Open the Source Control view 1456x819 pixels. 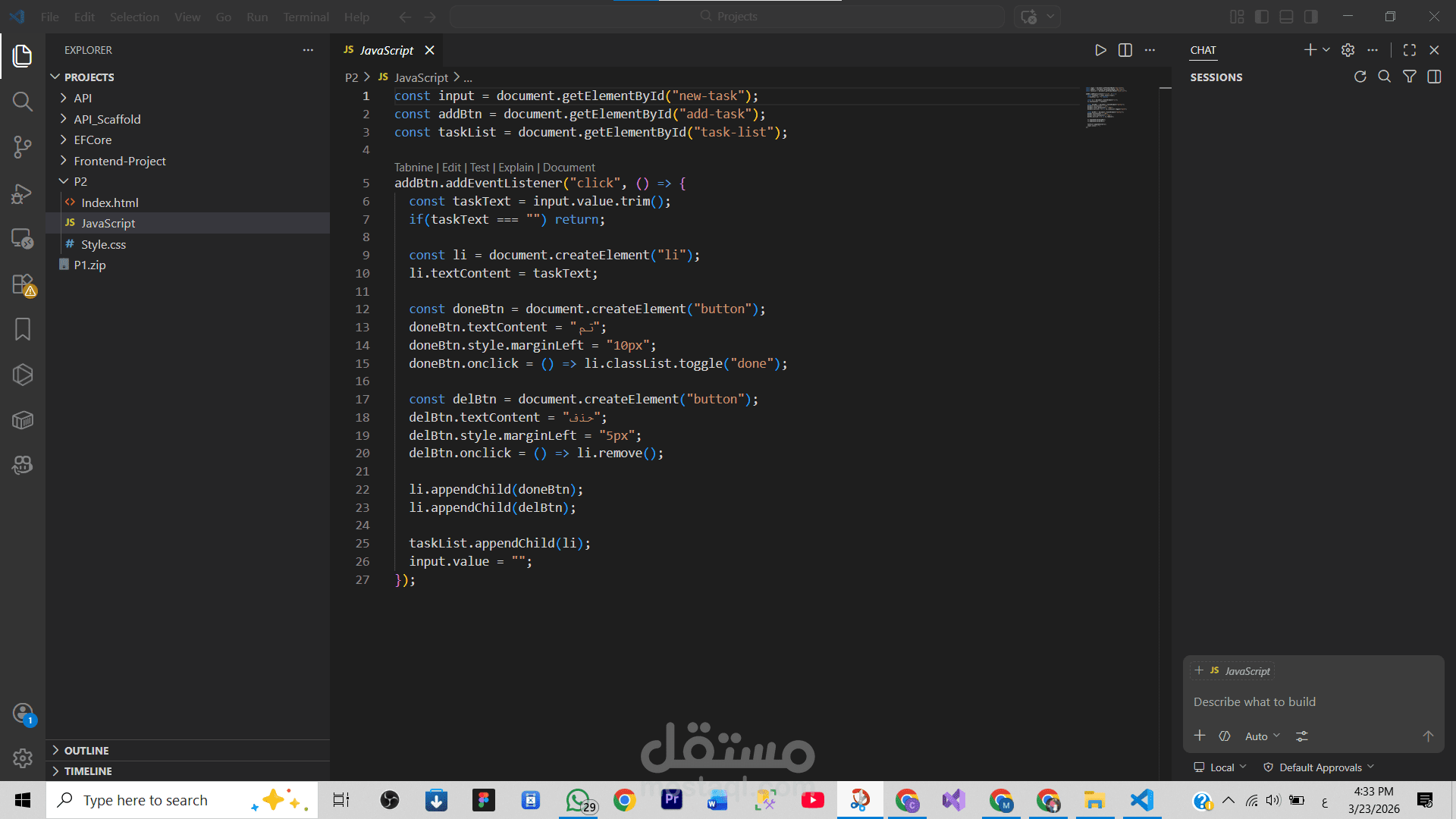(23, 146)
